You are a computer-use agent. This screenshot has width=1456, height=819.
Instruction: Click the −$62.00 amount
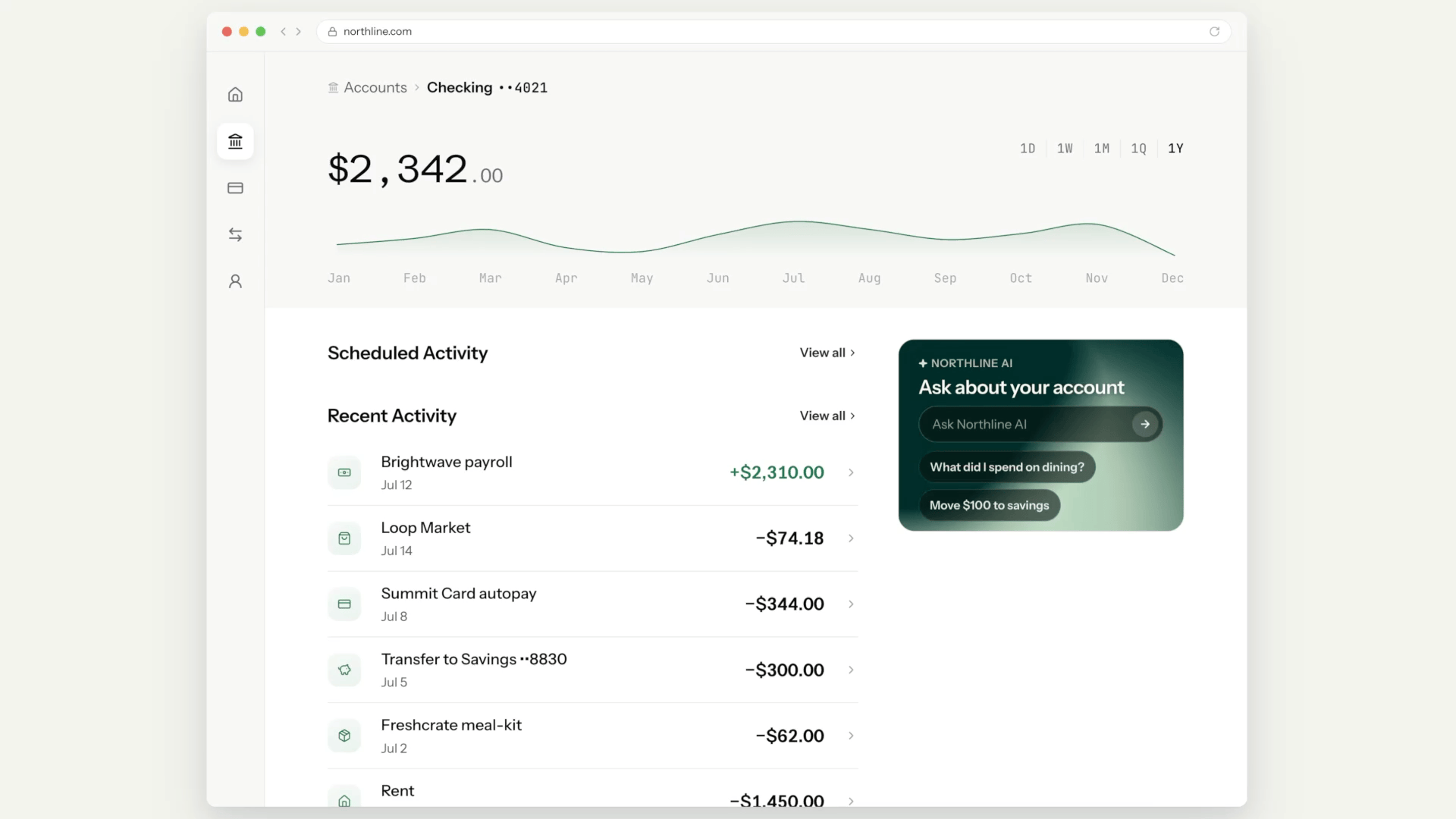point(789,736)
